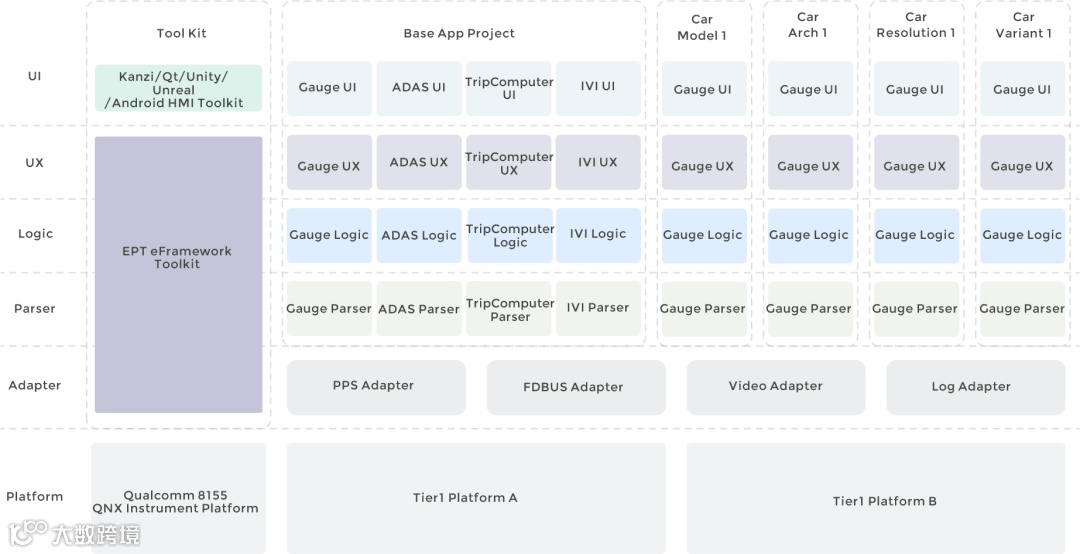Screen dimensions: 1080x554
Task: Select the Tier1 Platform B block
Action: tap(884, 498)
